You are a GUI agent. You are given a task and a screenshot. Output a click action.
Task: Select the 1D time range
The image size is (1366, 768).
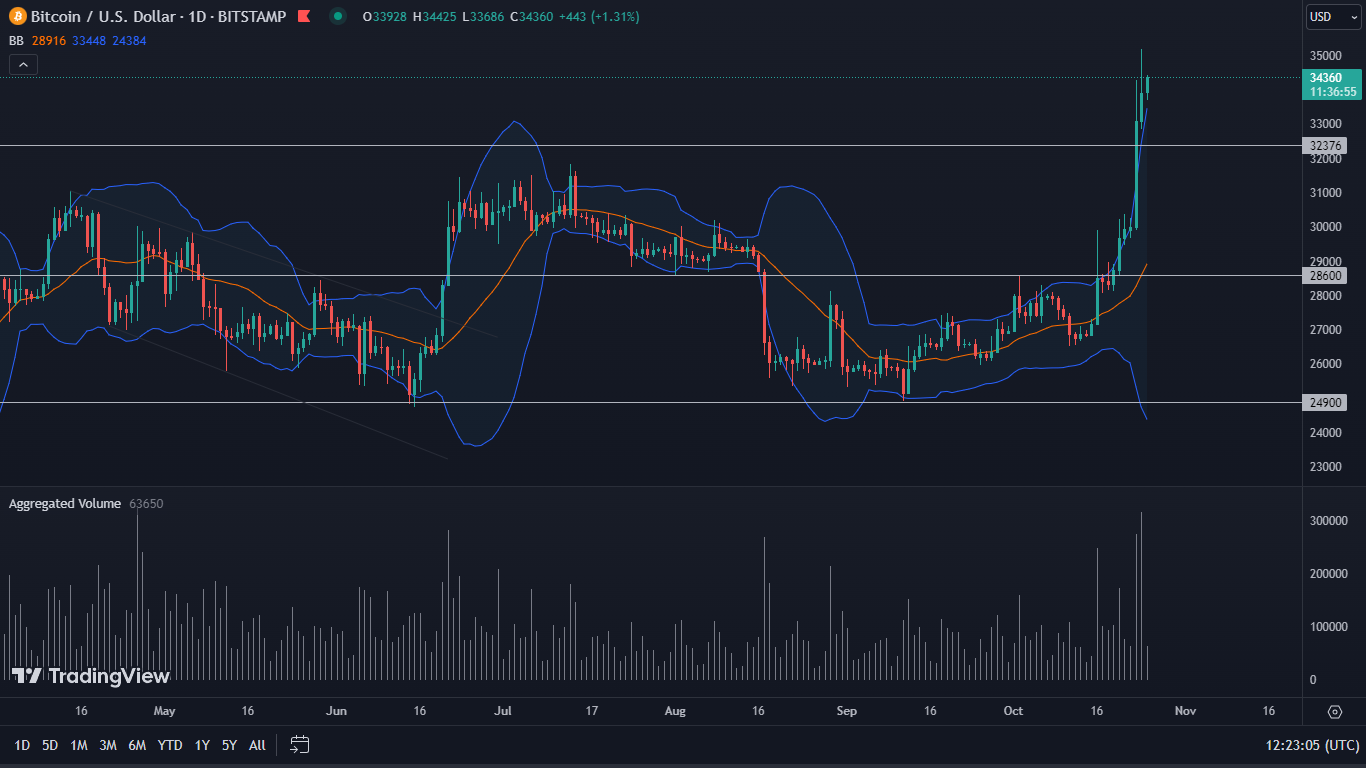[22, 745]
